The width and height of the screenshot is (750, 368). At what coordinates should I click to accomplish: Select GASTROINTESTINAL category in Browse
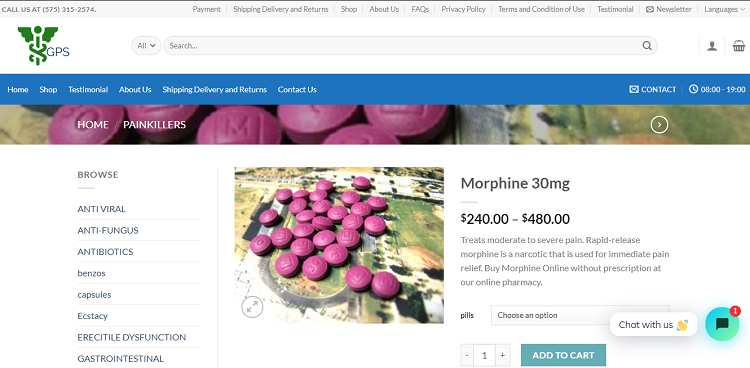coord(121,358)
